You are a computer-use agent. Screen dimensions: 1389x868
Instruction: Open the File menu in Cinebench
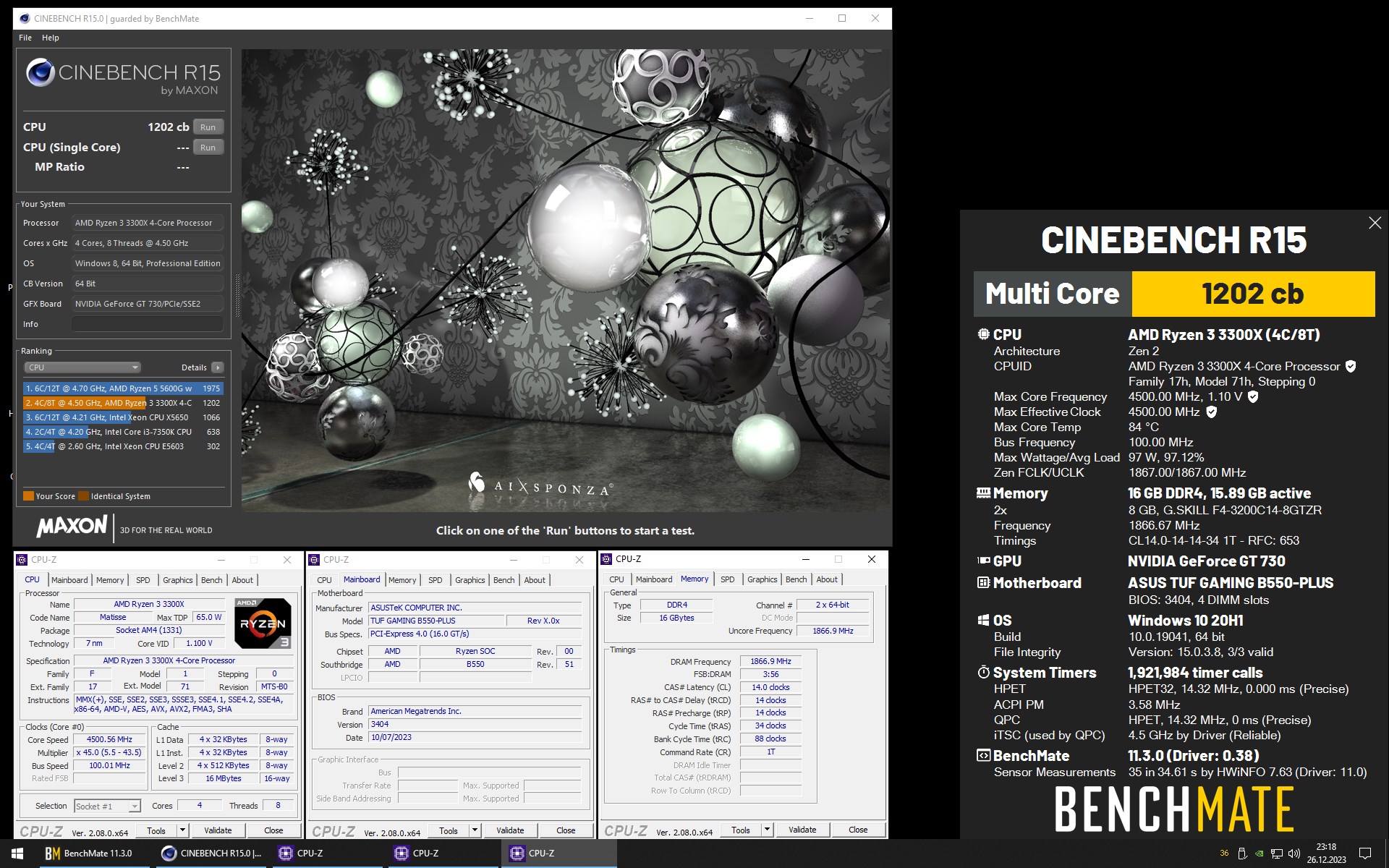25,38
